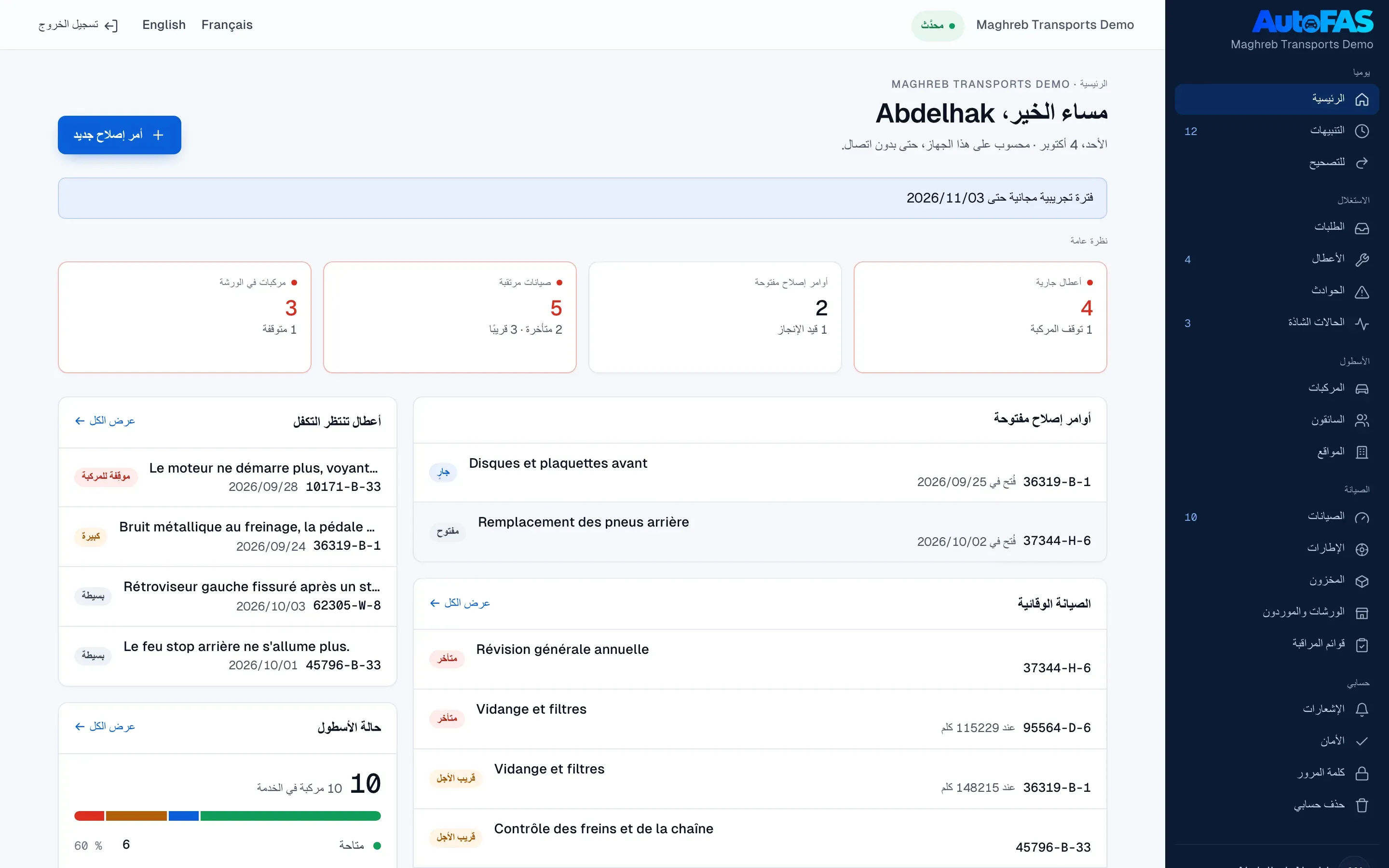Open the inbox icon for الطلبات
This screenshot has height=868, width=1389.
click(1362, 228)
